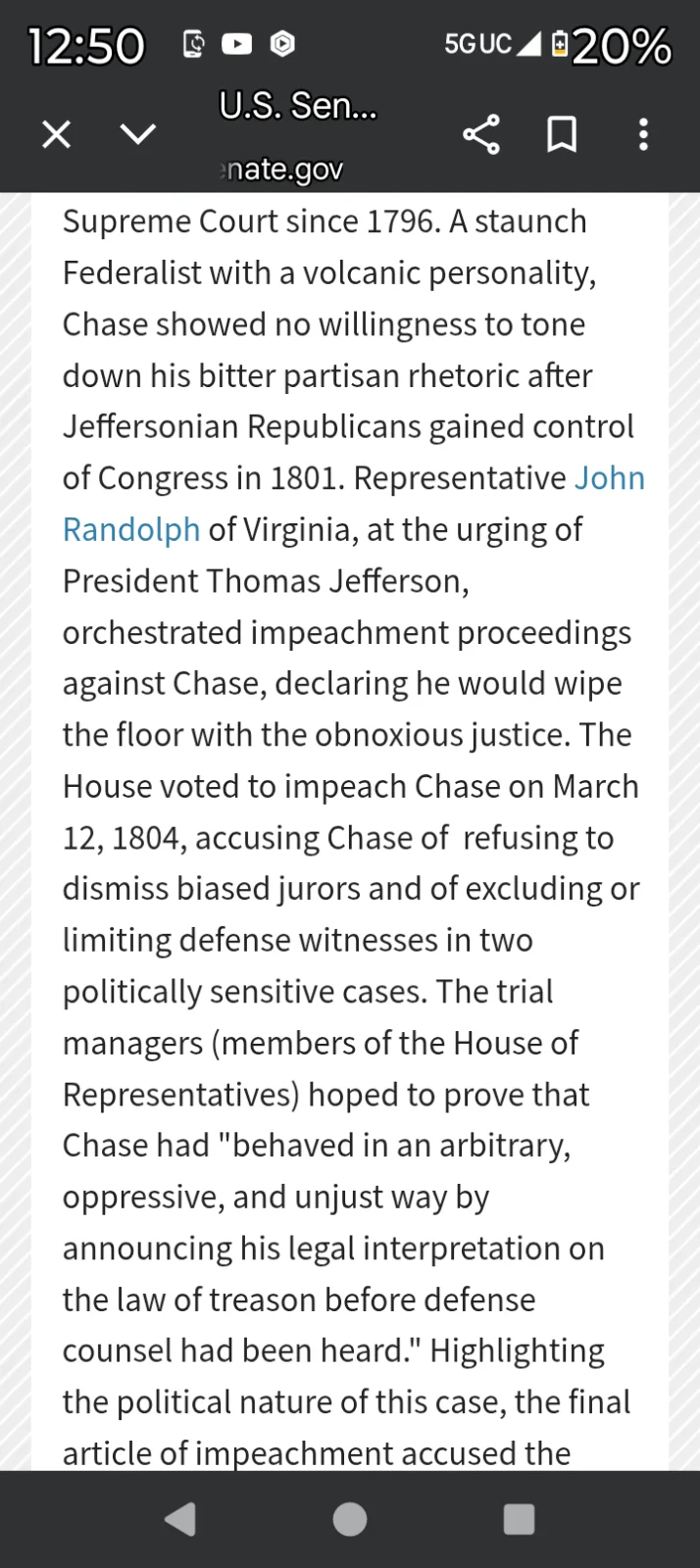This screenshot has width=700, height=1568.
Task: Expand the downward chevron next to X
Action: 137,134
